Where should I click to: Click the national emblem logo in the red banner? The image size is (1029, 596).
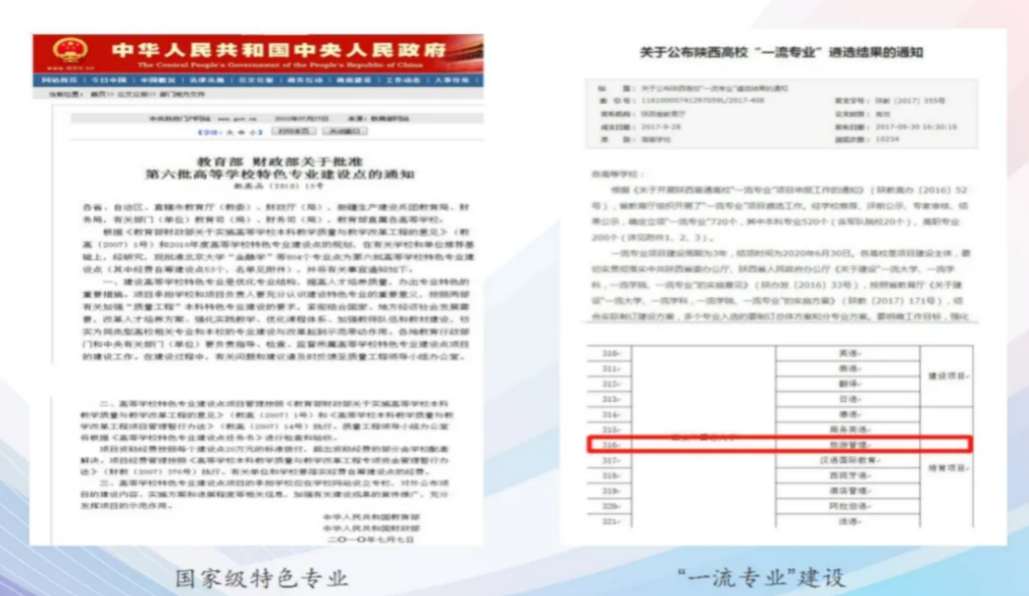70,51
